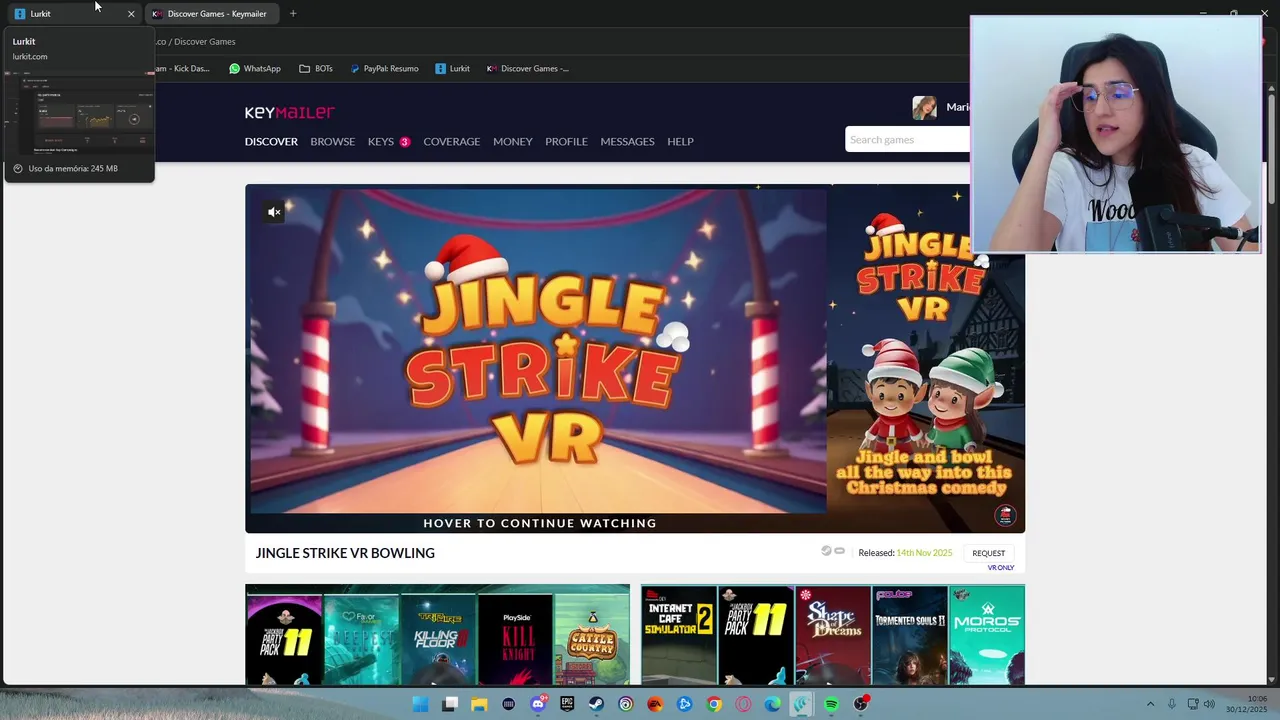Screen dimensions: 1280x720
Task: Open Microsoft Edge from the taskbar
Action: pos(772,704)
